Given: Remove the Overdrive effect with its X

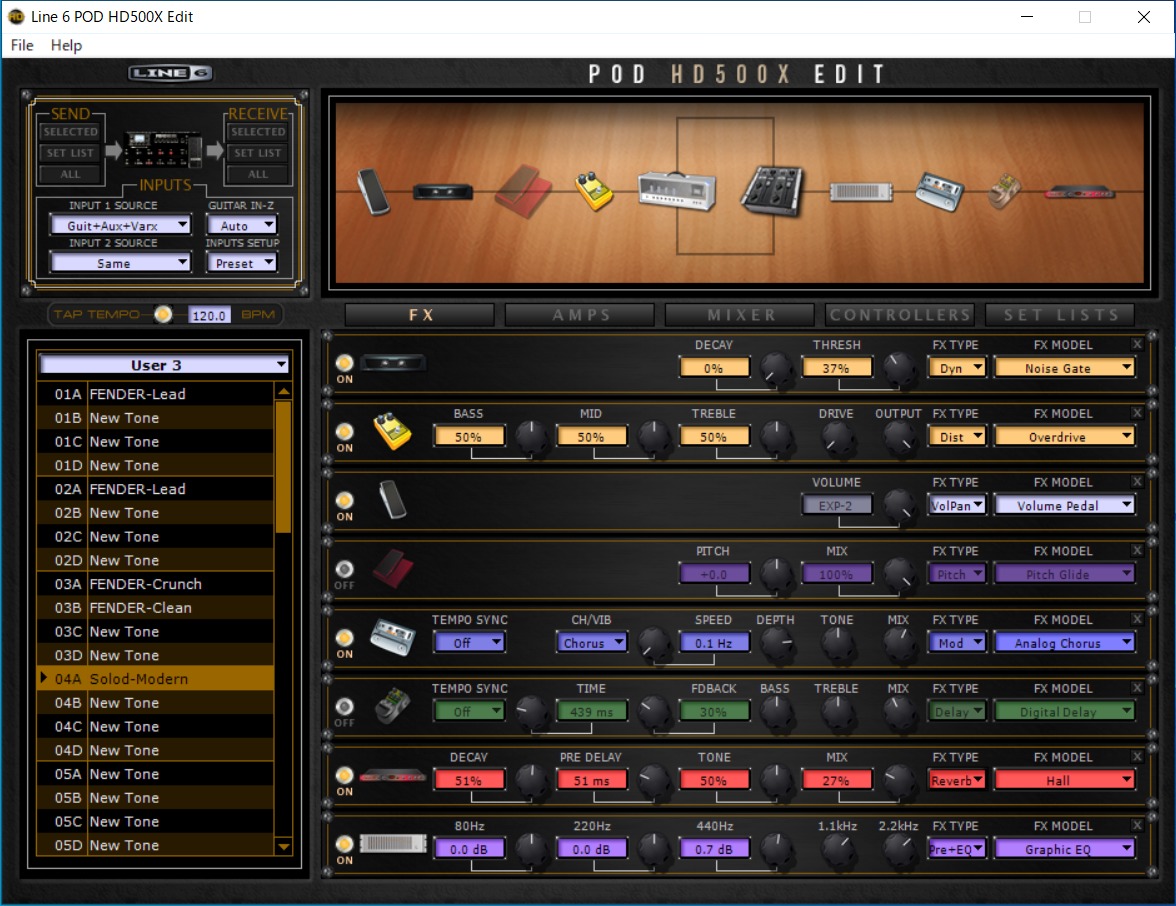Looking at the screenshot, I should (1138, 412).
